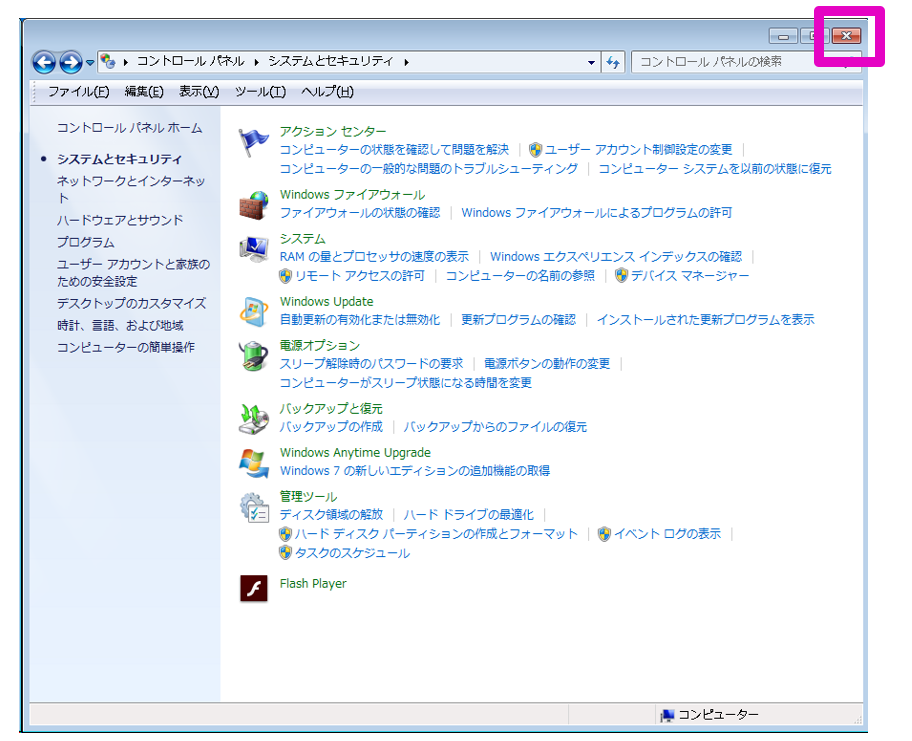Image resolution: width=912 pixels, height=741 pixels.
Task: Click the refresh button beside address bar
Action: [x=613, y=62]
